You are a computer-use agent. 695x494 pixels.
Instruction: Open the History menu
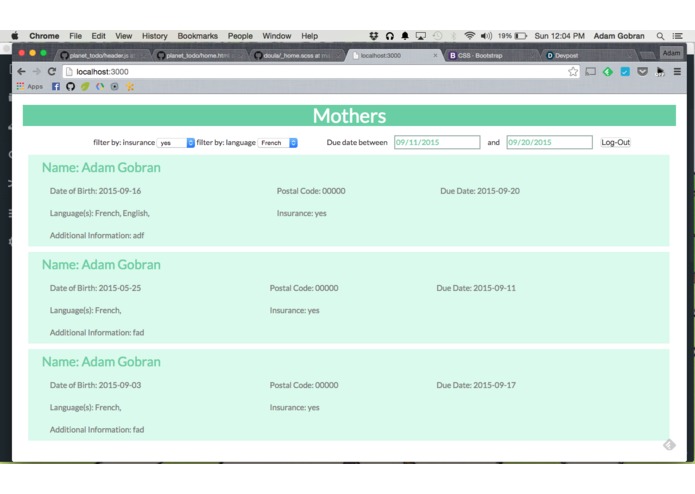pos(155,36)
